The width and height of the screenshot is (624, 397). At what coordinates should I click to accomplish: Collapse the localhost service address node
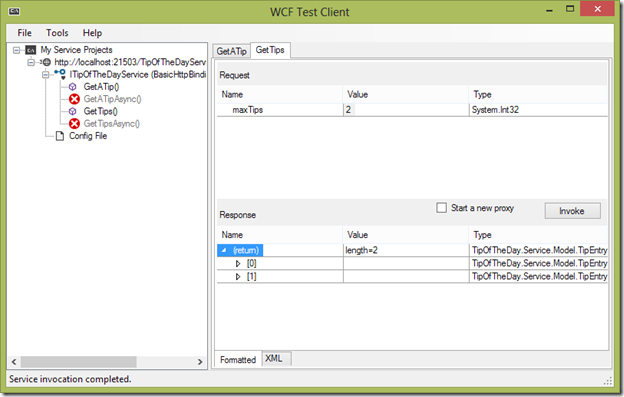31,62
